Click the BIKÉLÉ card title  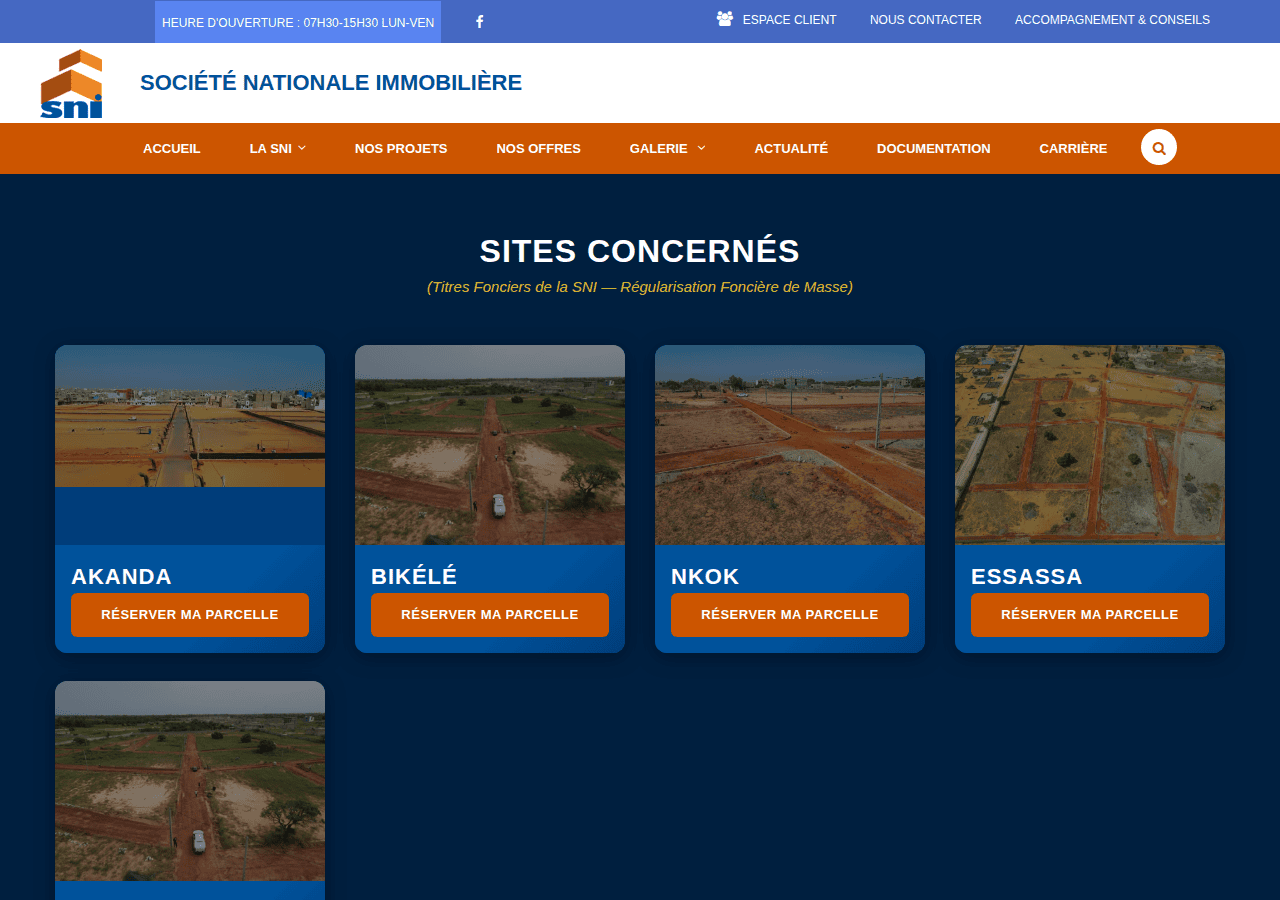pos(414,577)
